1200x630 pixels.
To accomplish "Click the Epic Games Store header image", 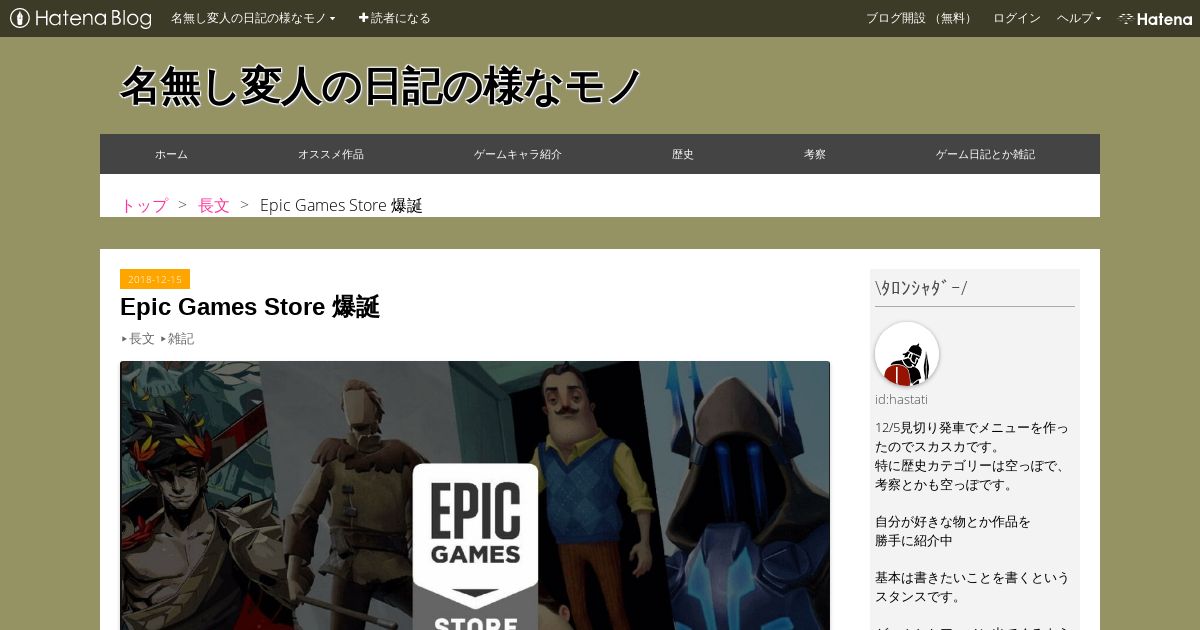I will click(x=475, y=495).
